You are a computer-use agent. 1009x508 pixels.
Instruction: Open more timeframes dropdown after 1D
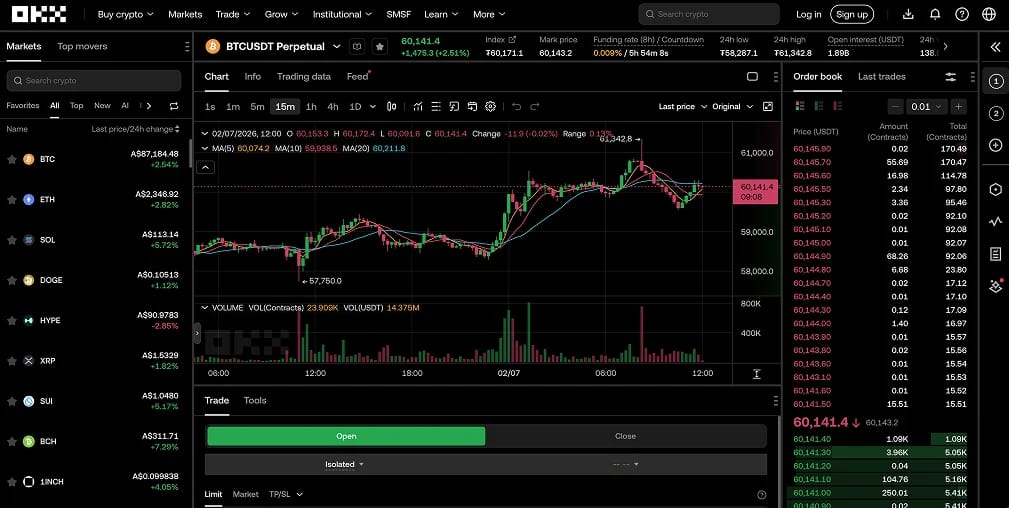coord(372,106)
